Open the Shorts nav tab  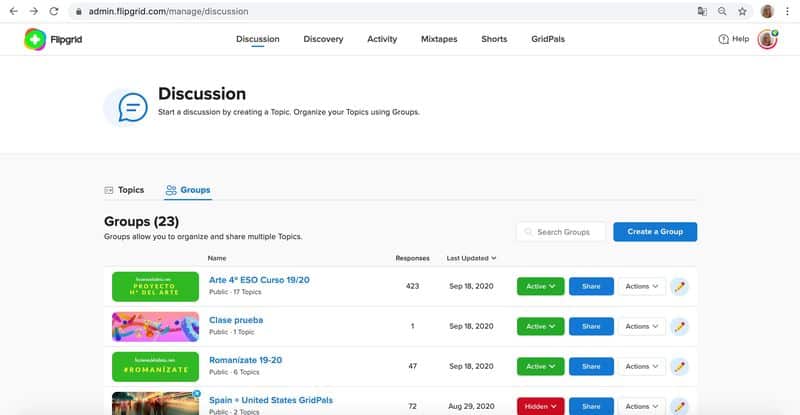[494, 39]
